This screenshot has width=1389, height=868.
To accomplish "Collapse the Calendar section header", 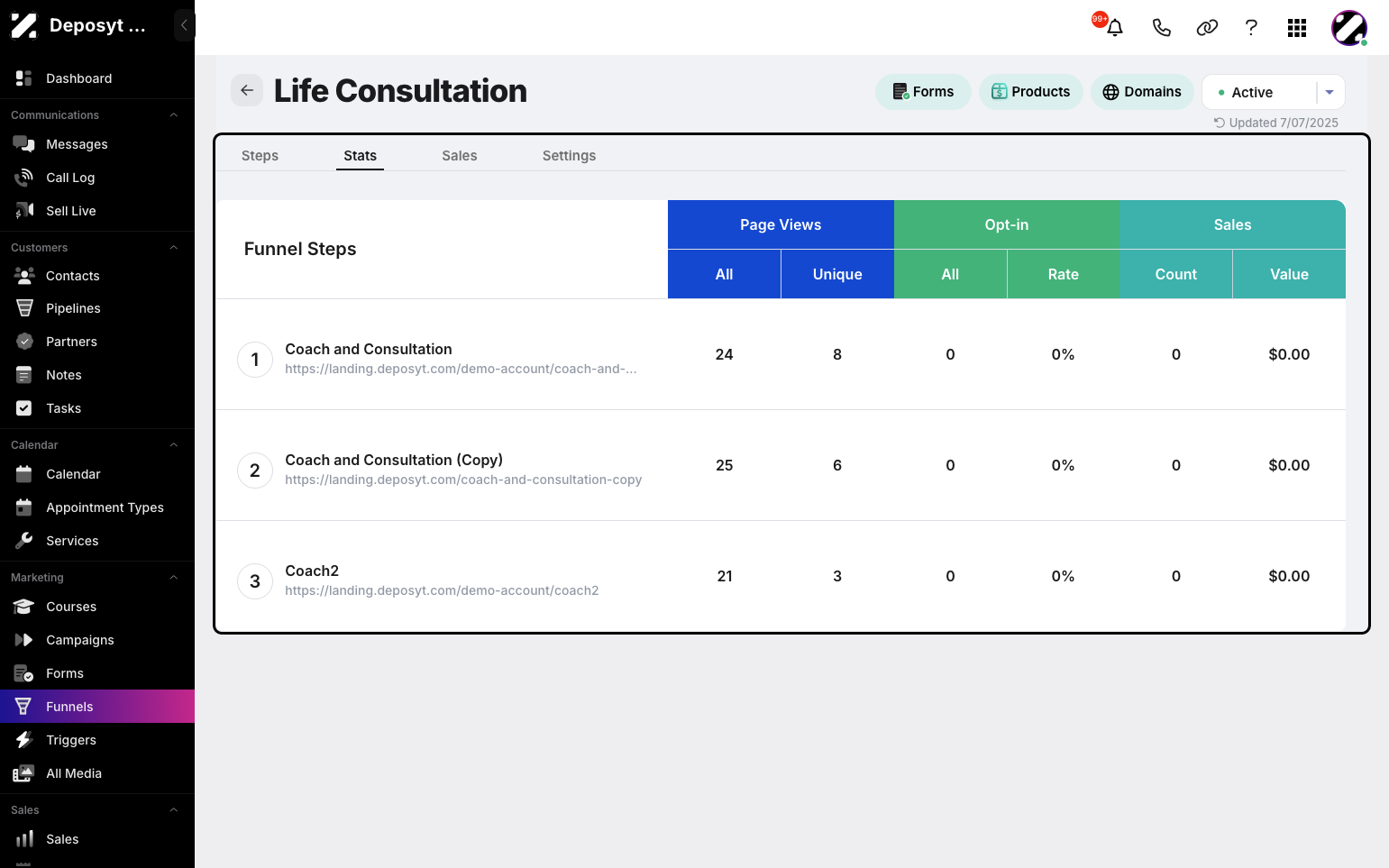I will pyautogui.click(x=174, y=445).
